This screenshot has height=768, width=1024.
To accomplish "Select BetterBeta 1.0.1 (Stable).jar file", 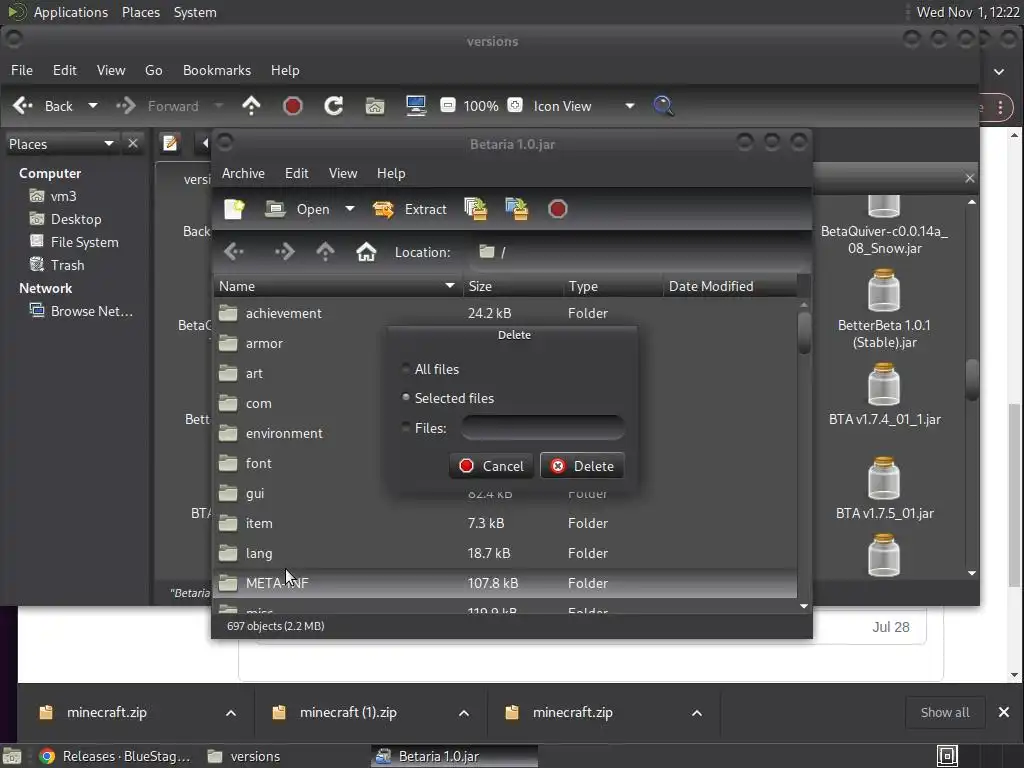I will click(884, 310).
